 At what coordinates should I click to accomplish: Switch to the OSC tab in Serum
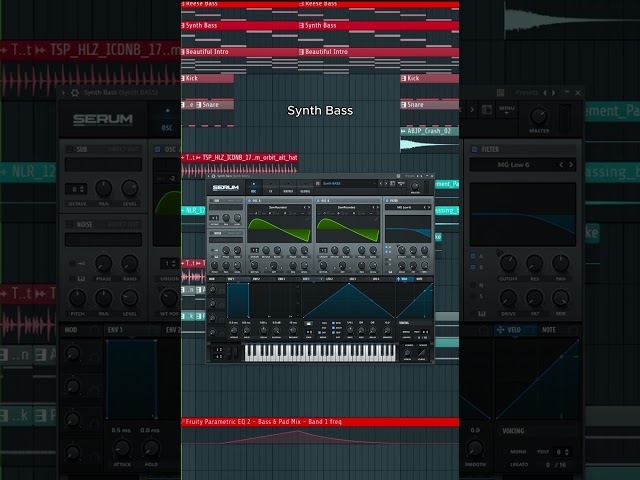tap(253, 188)
